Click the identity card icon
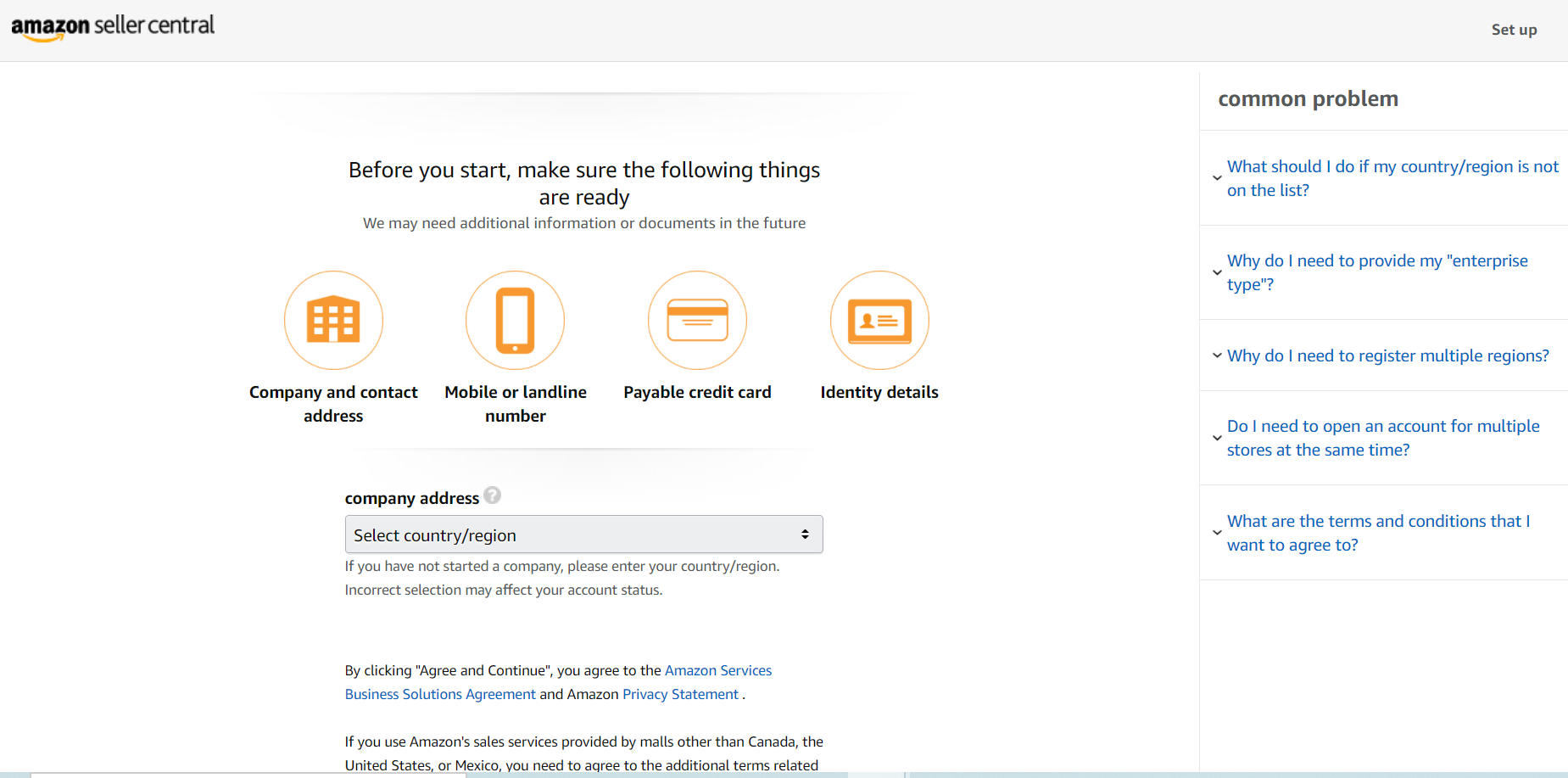Viewport: 1568px width, 778px height. (x=879, y=321)
